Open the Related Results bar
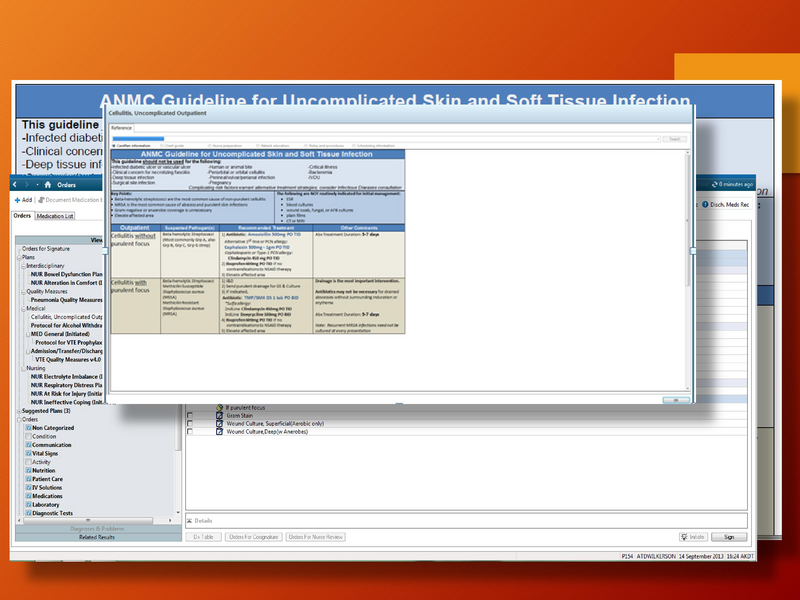800x600 pixels. 98,537
